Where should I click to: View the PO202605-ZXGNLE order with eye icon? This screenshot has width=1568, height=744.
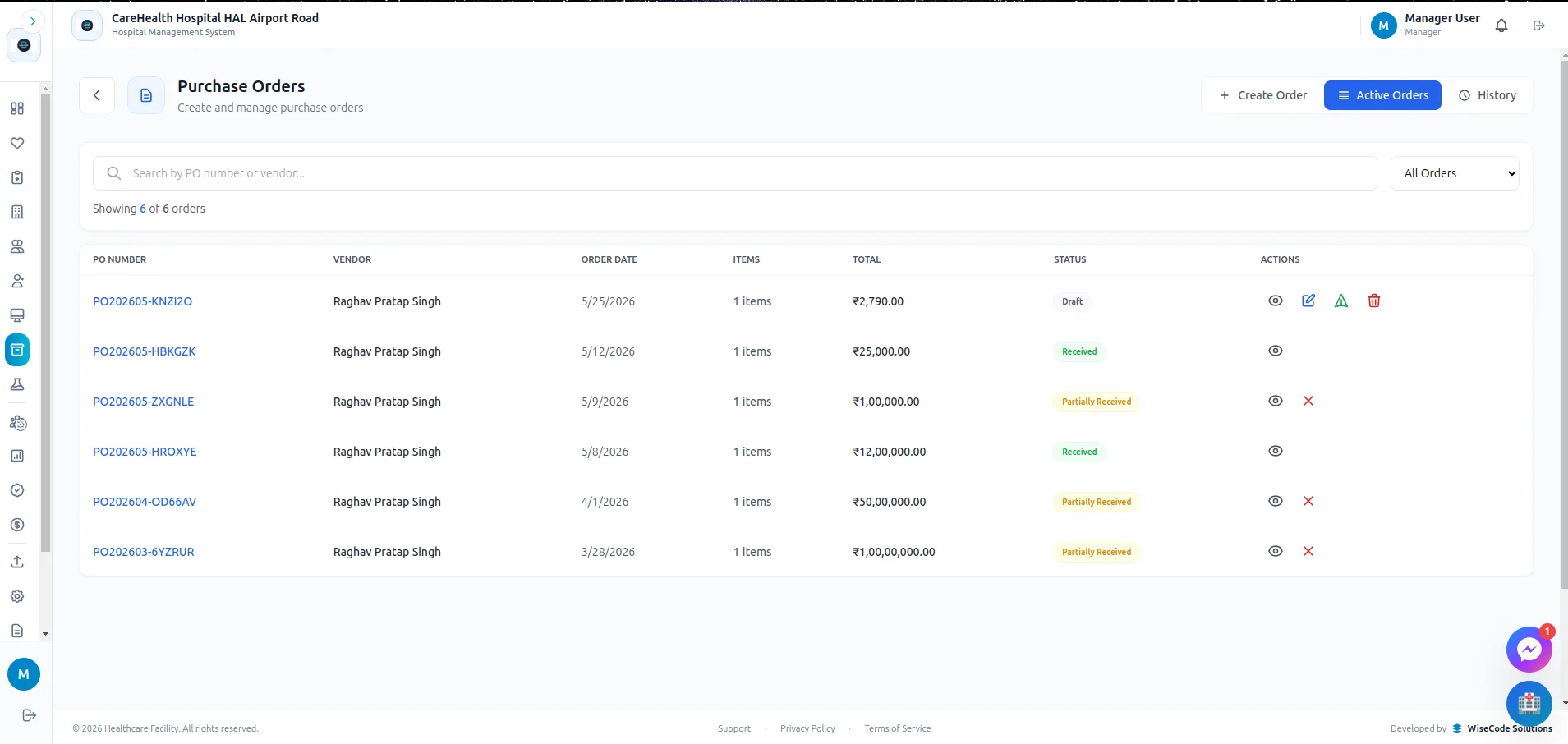pos(1276,401)
